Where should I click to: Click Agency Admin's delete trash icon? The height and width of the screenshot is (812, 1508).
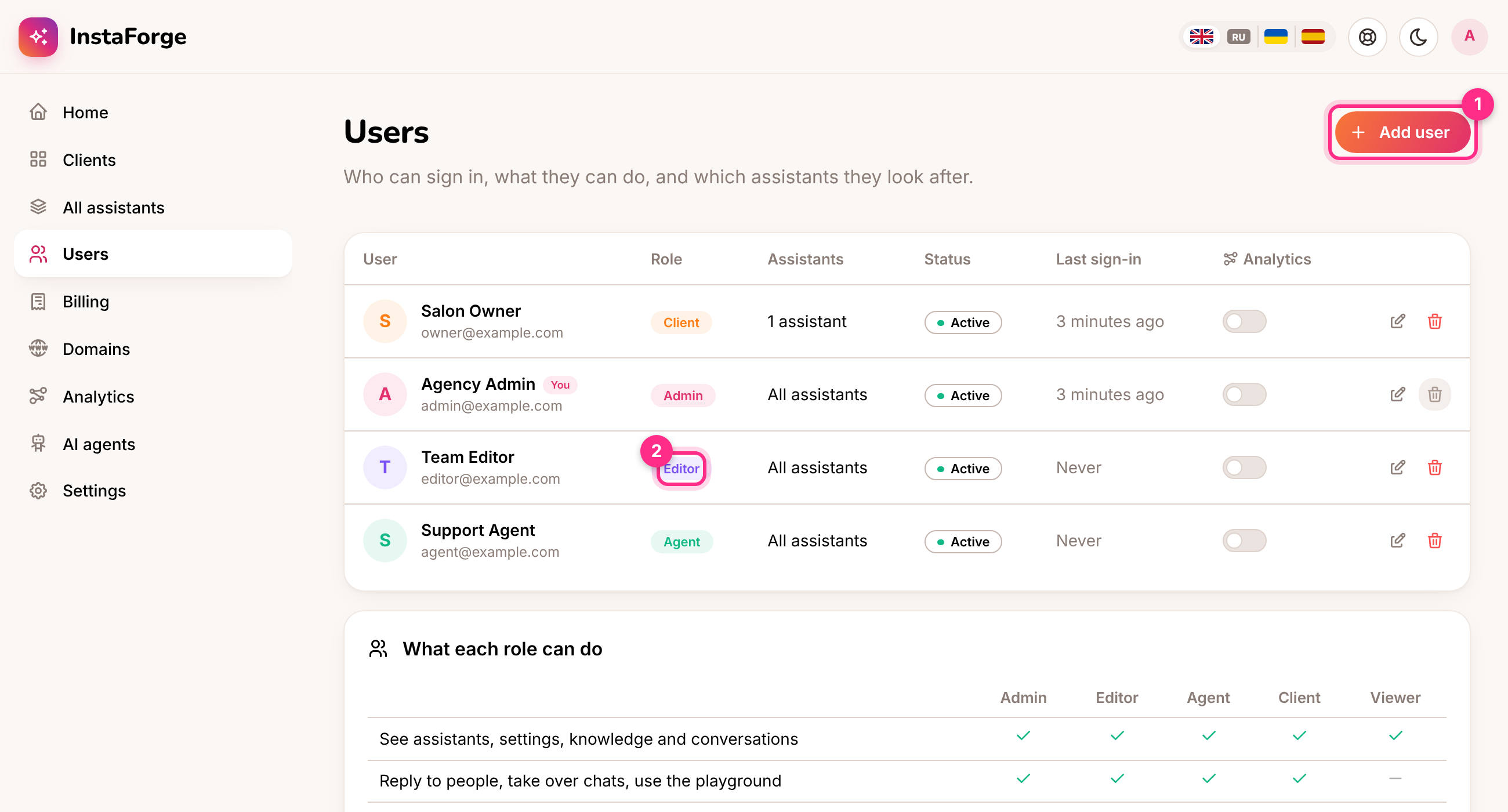pyautogui.click(x=1434, y=394)
